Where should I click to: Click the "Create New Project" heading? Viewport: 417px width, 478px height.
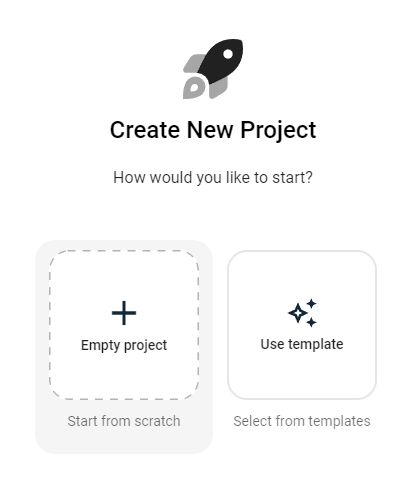pos(213,130)
